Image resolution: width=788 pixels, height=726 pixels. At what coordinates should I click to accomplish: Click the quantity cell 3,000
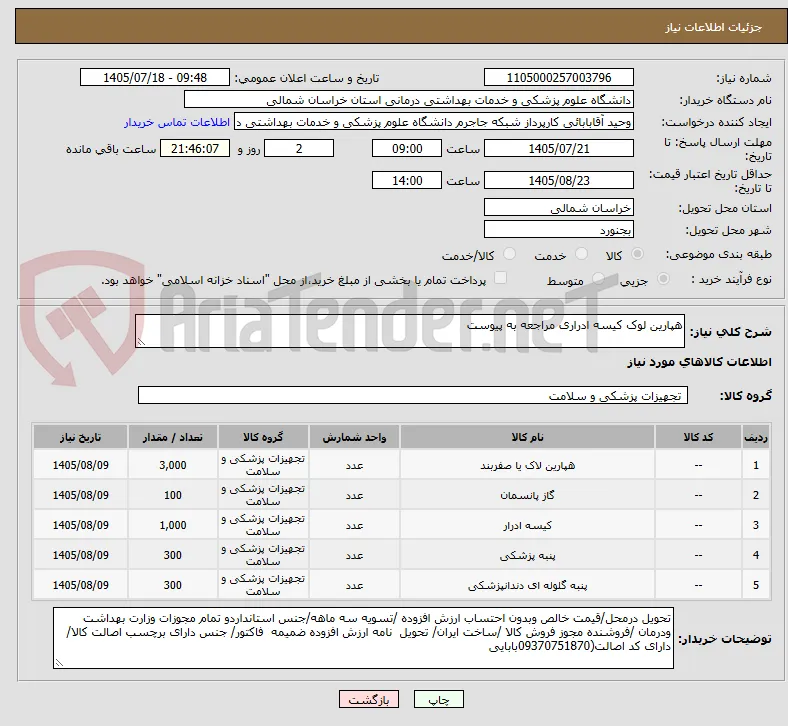[173, 465]
